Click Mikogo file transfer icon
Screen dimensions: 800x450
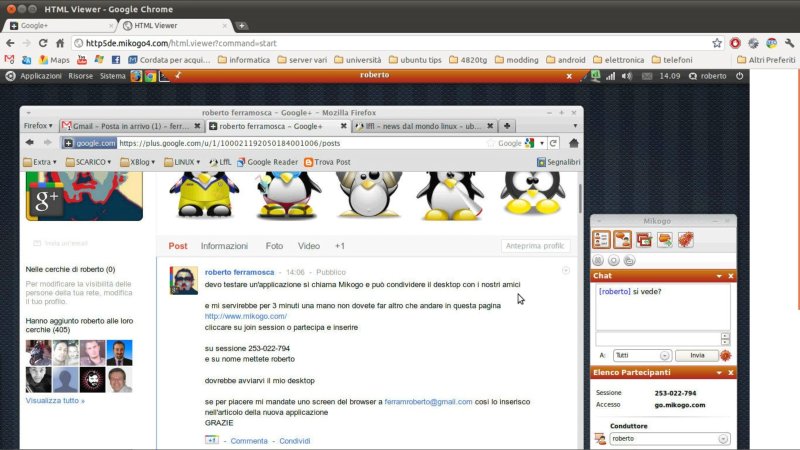pyautogui.click(x=665, y=239)
